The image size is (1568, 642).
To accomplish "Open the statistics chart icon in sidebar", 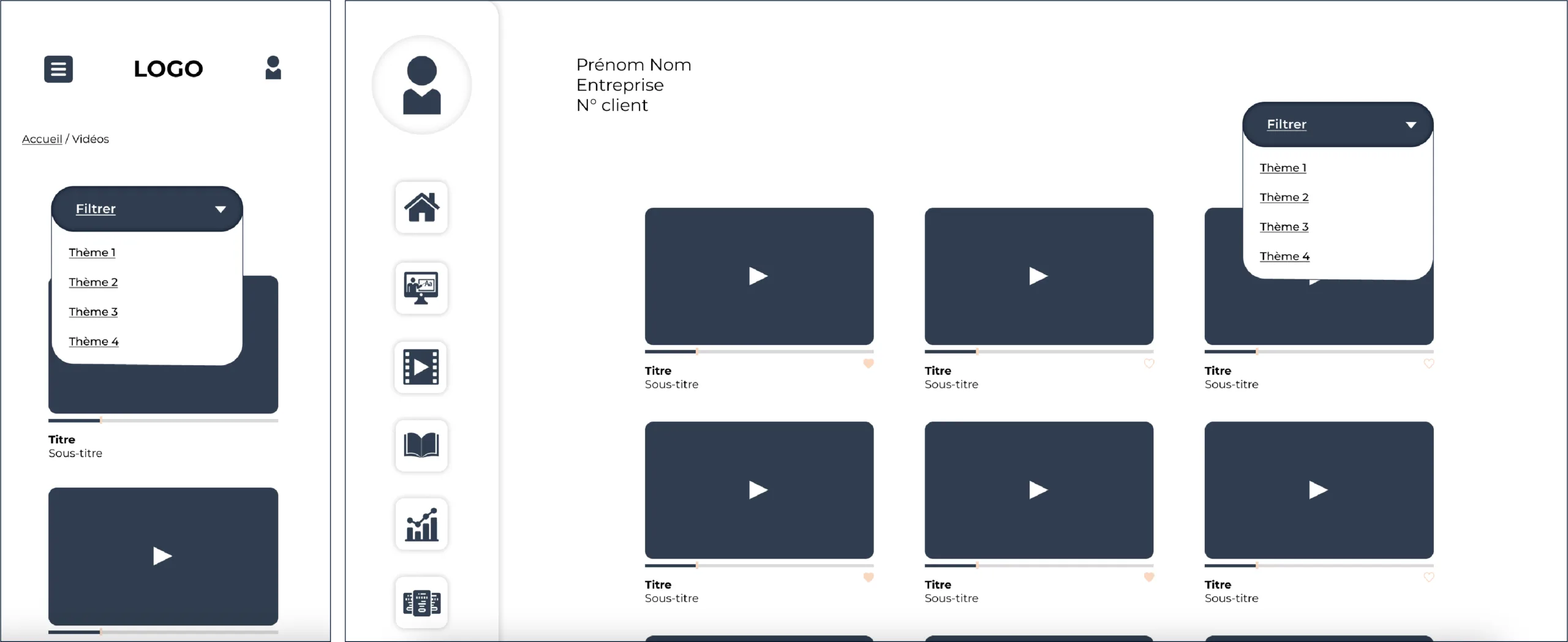I will click(421, 524).
